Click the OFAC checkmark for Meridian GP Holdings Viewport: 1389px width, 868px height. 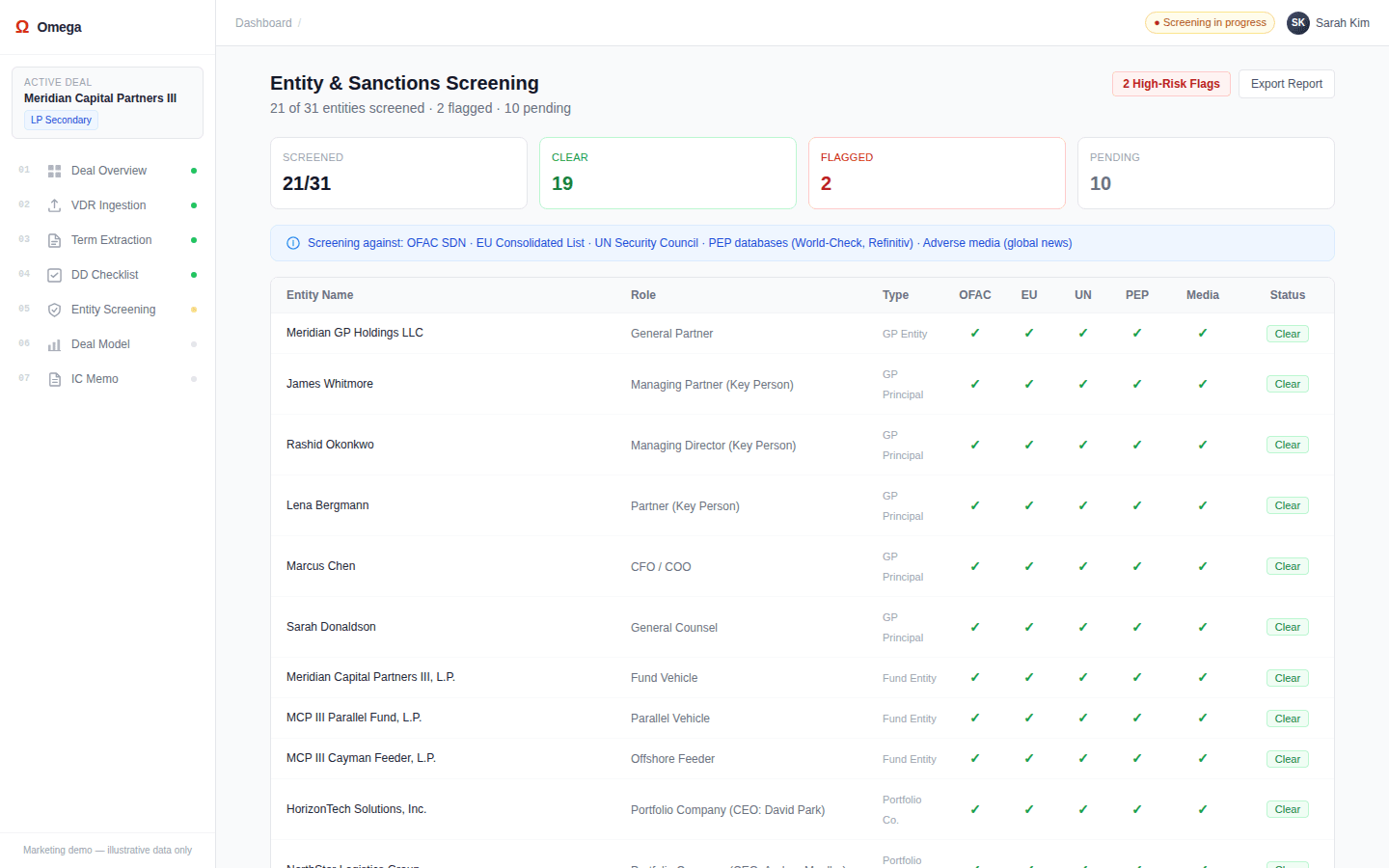[x=975, y=333]
